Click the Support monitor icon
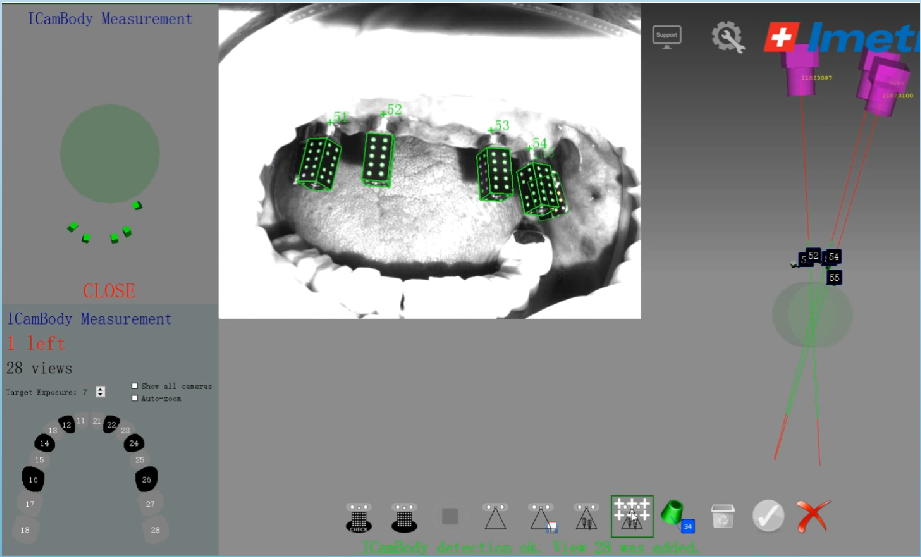 pyautogui.click(x=666, y=36)
